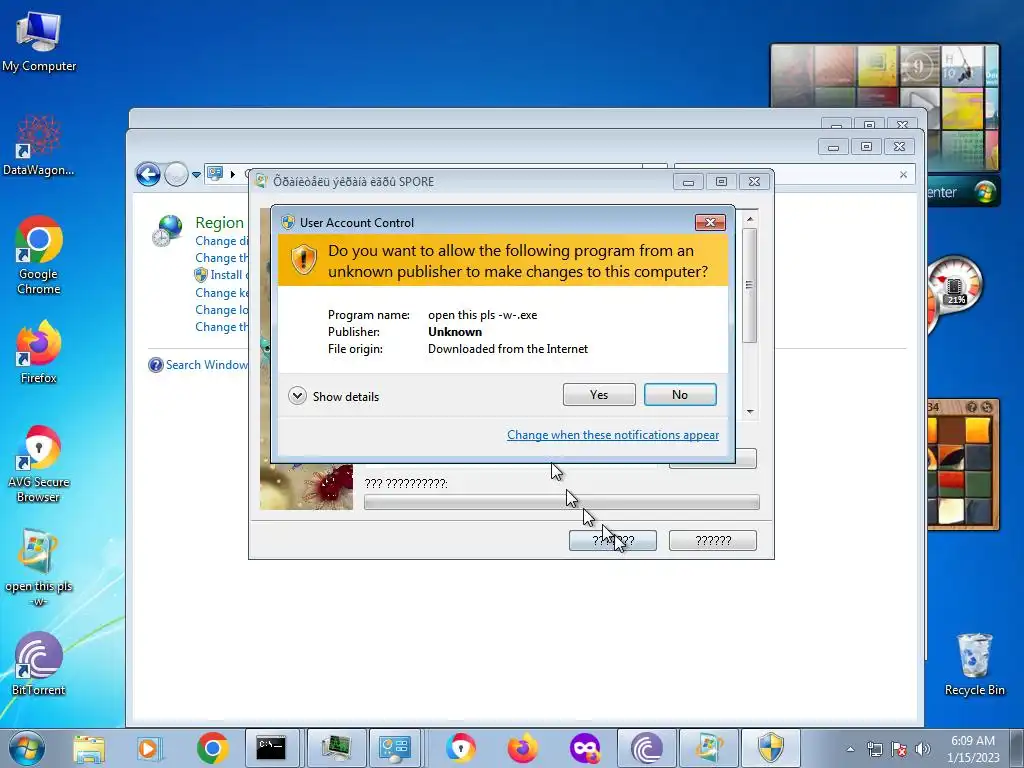Open AVG Secure Browser desktop shortcut
Screen dimensions: 1024x768
(x=39, y=464)
